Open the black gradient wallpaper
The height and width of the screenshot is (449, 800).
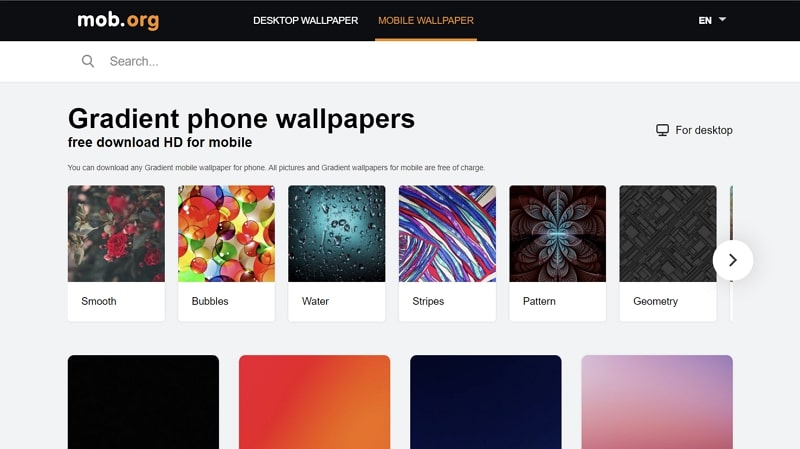point(143,402)
